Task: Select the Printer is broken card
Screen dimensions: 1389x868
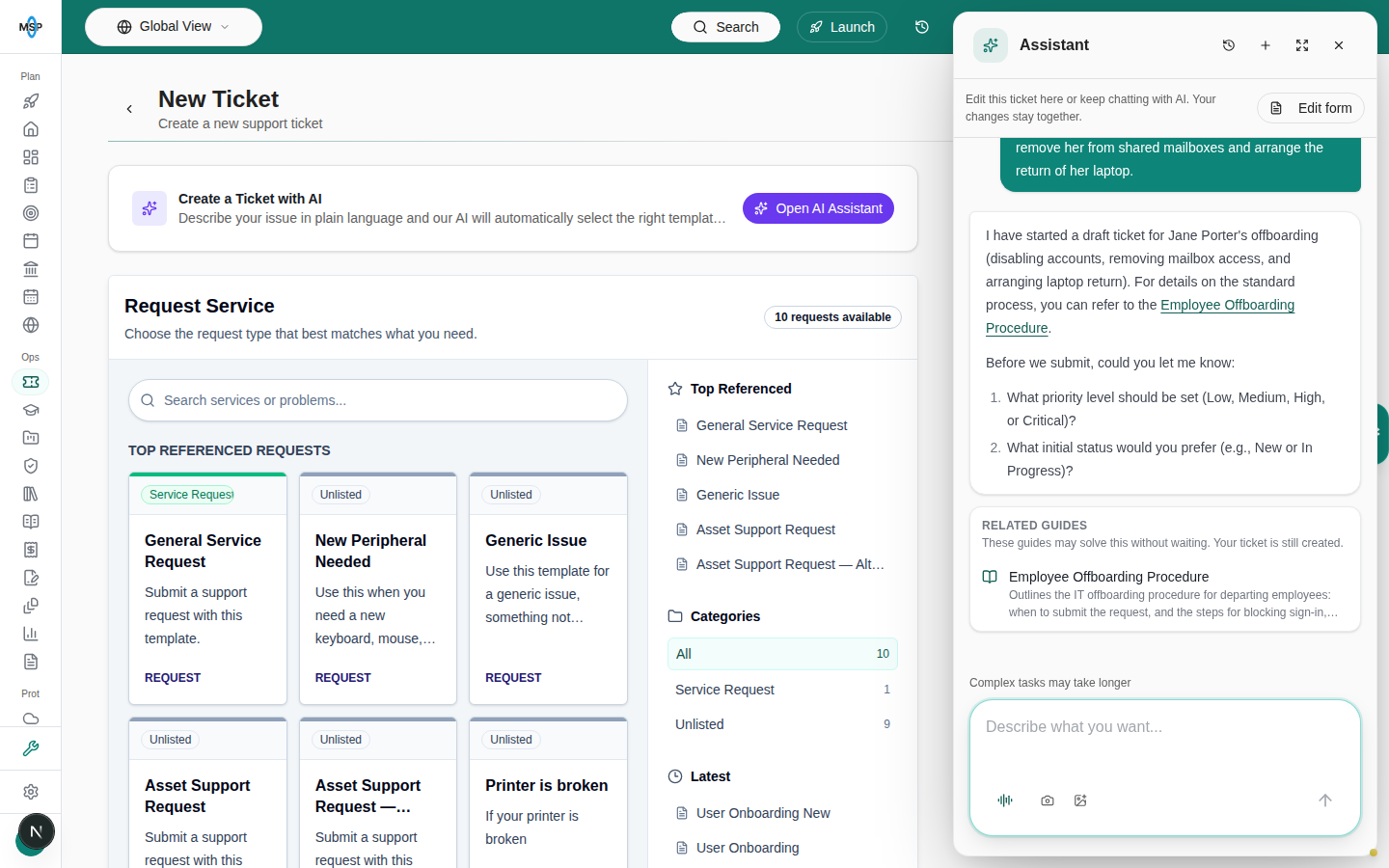Action: pyautogui.click(x=548, y=793)
